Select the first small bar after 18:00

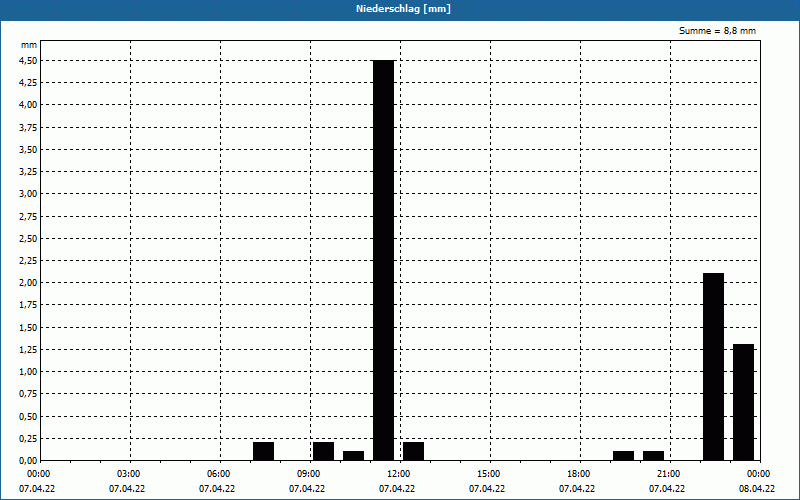[x=623, y=456]
